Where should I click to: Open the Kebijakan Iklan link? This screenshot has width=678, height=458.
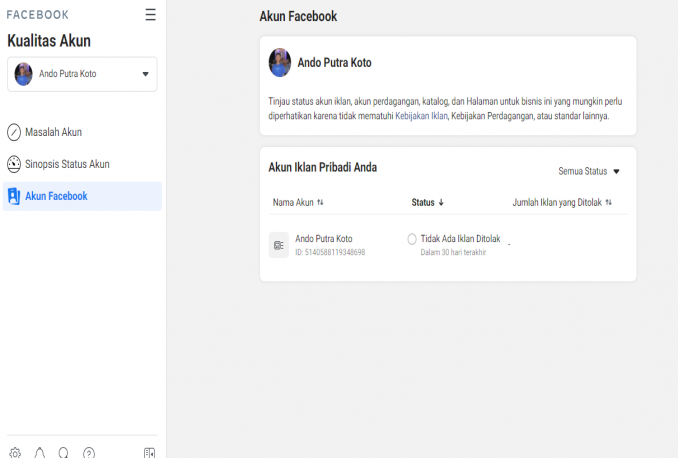[x=421, y=116]
